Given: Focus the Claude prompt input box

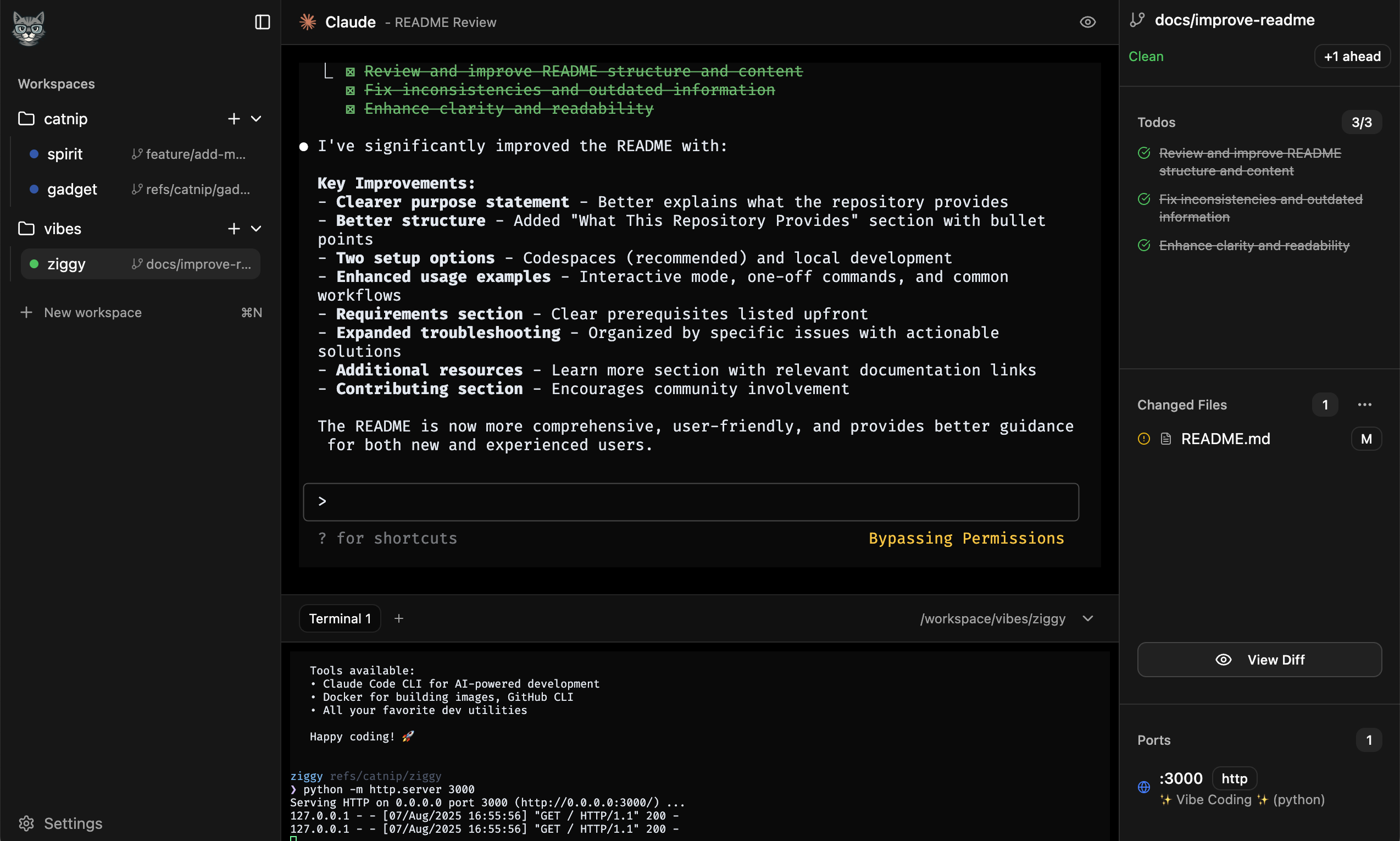Looking at the screenshot, I should coord(691,501).
